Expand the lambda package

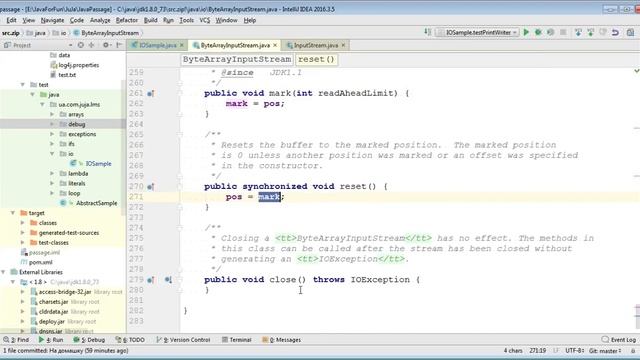[52, 173]
